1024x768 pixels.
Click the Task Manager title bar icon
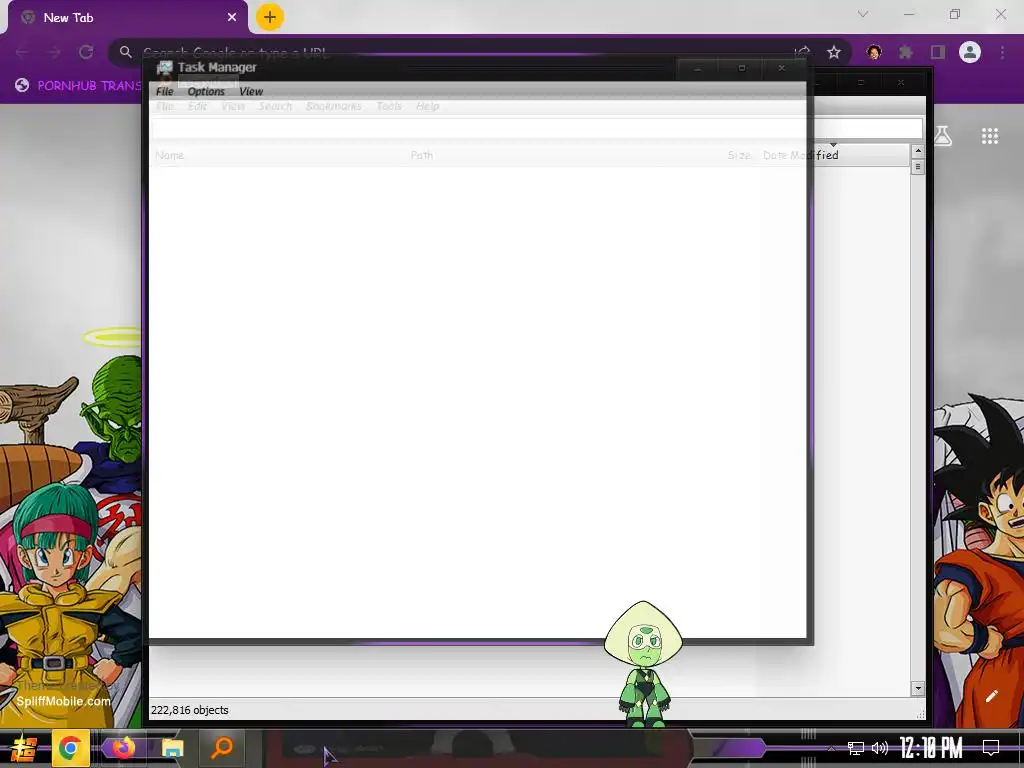click(x=165, y=67)
